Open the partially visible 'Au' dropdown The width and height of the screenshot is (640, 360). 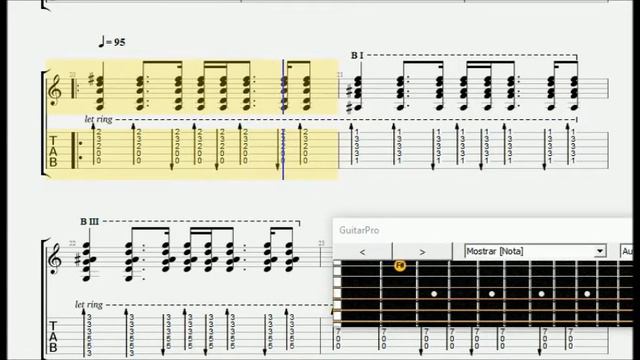[x=627, y=251]
